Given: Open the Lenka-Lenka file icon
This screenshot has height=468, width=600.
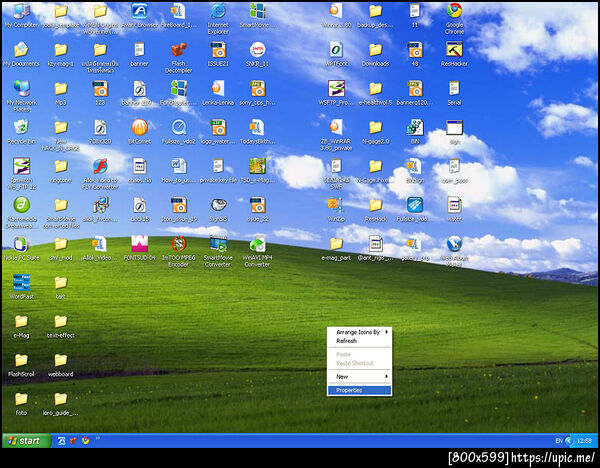Looking at the screenshot, I should tap(218, 93).
